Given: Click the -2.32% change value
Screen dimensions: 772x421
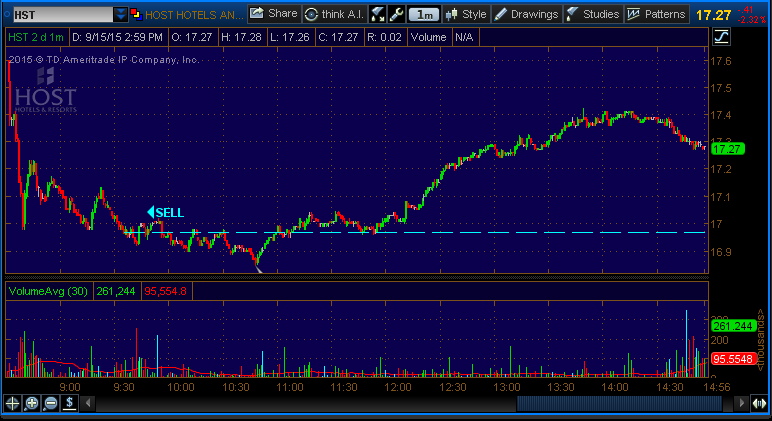Looking at the screenshot, I should coord(751,20).
